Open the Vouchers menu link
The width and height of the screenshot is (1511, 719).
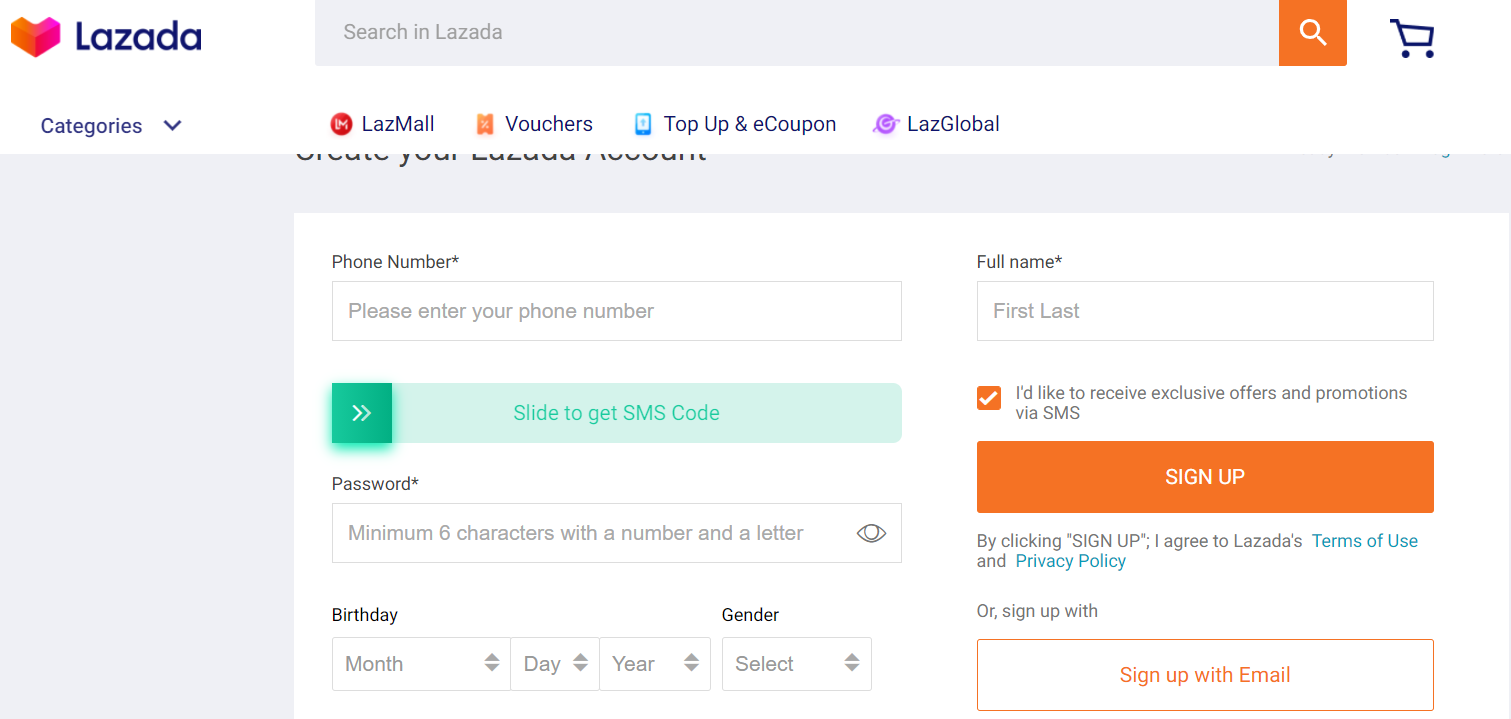pos(548,124)
